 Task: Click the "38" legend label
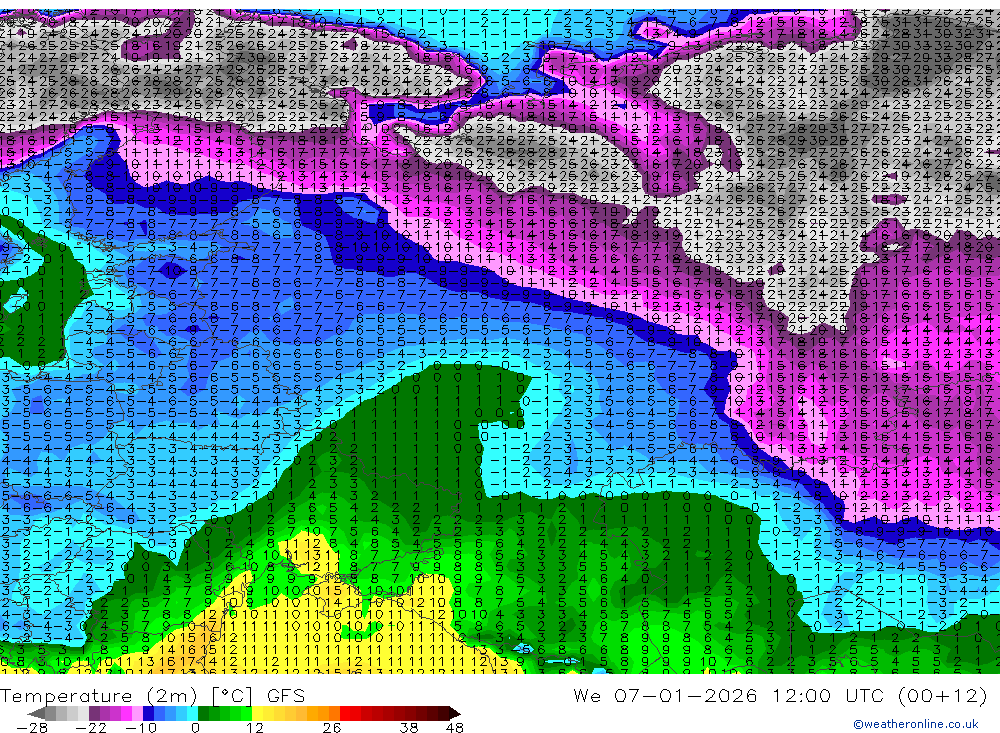pyautogui.click(x=409, y=728)
